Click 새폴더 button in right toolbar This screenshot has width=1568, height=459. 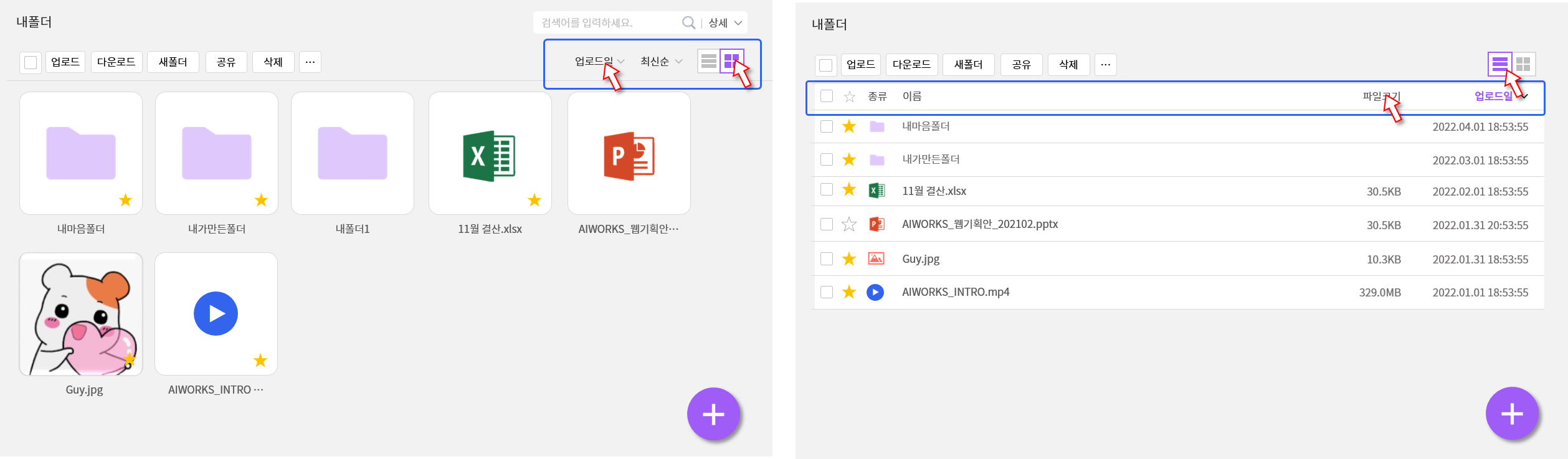968,64
